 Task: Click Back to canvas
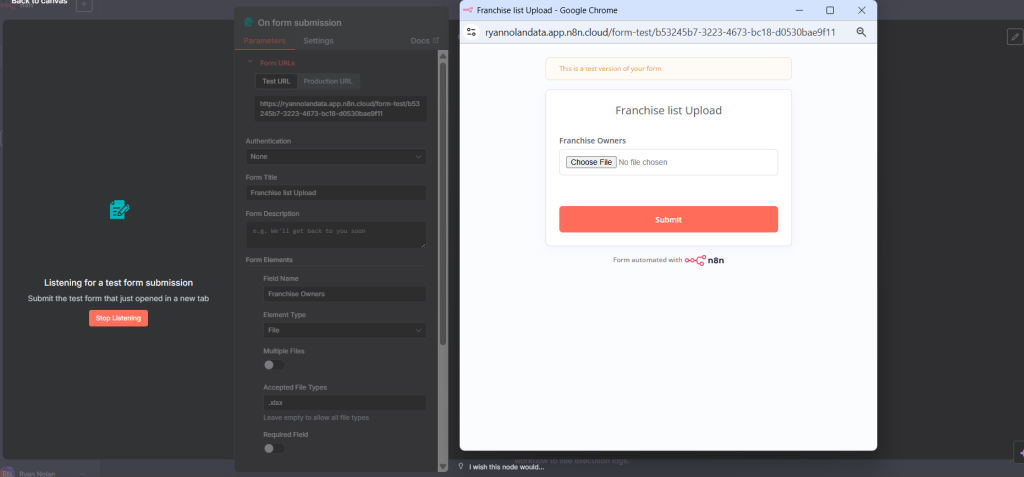coord(39,3)
